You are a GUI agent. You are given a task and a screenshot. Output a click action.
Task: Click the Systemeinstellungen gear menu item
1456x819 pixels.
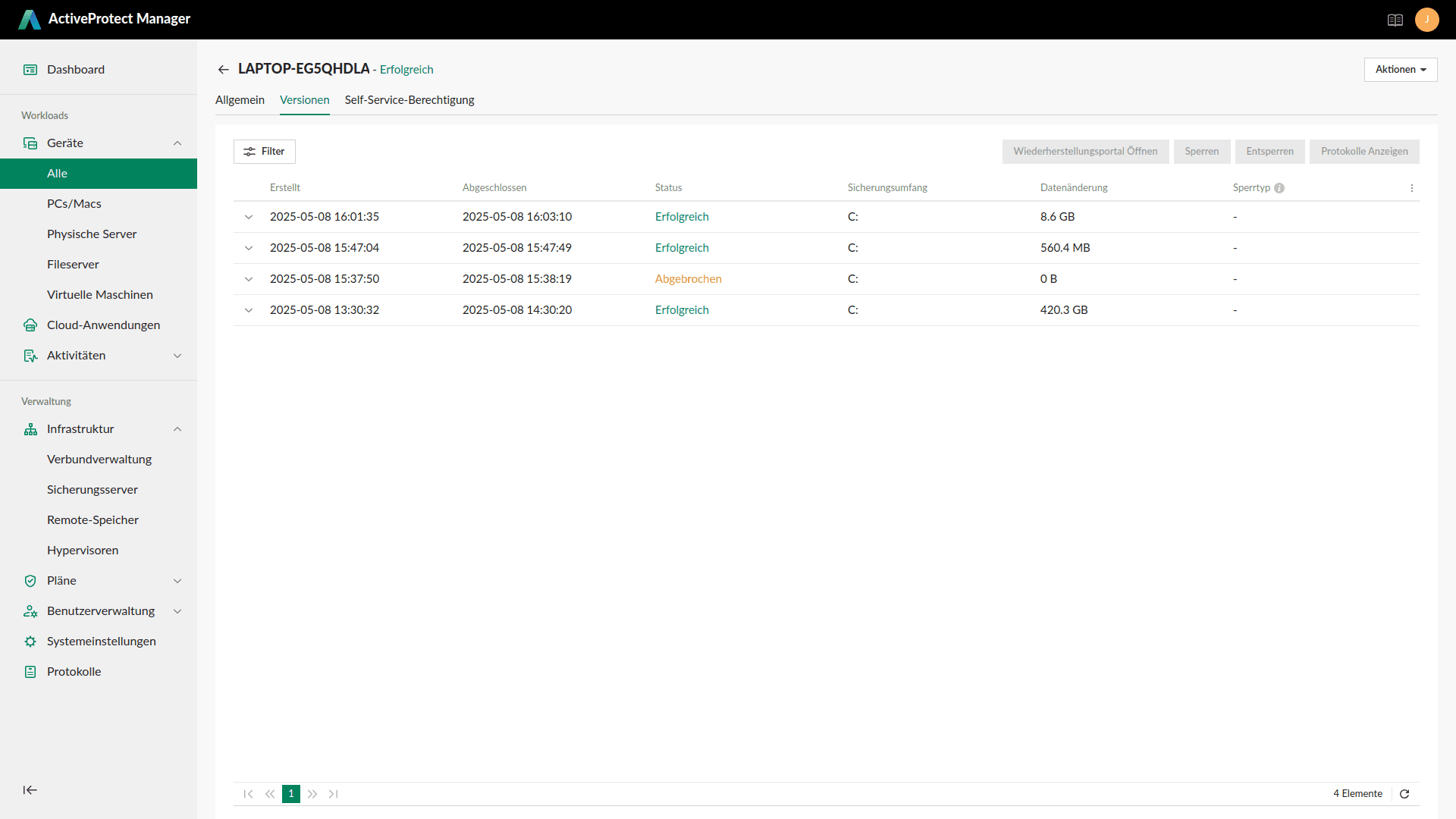101,642
